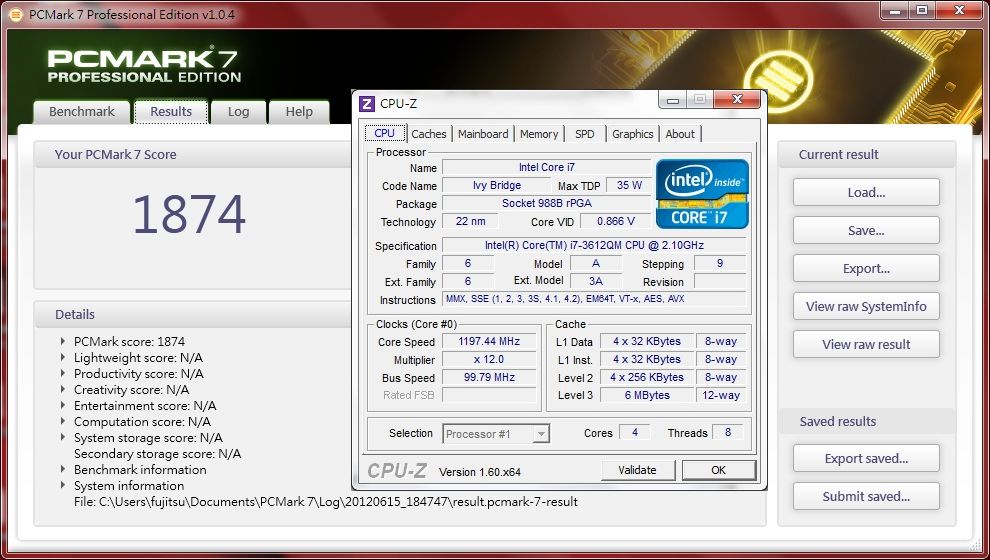The height and width of the screenshot is (560, 990).
Task: Click the Core Speed value 1197.44 MHz
Action: [489, 341]
